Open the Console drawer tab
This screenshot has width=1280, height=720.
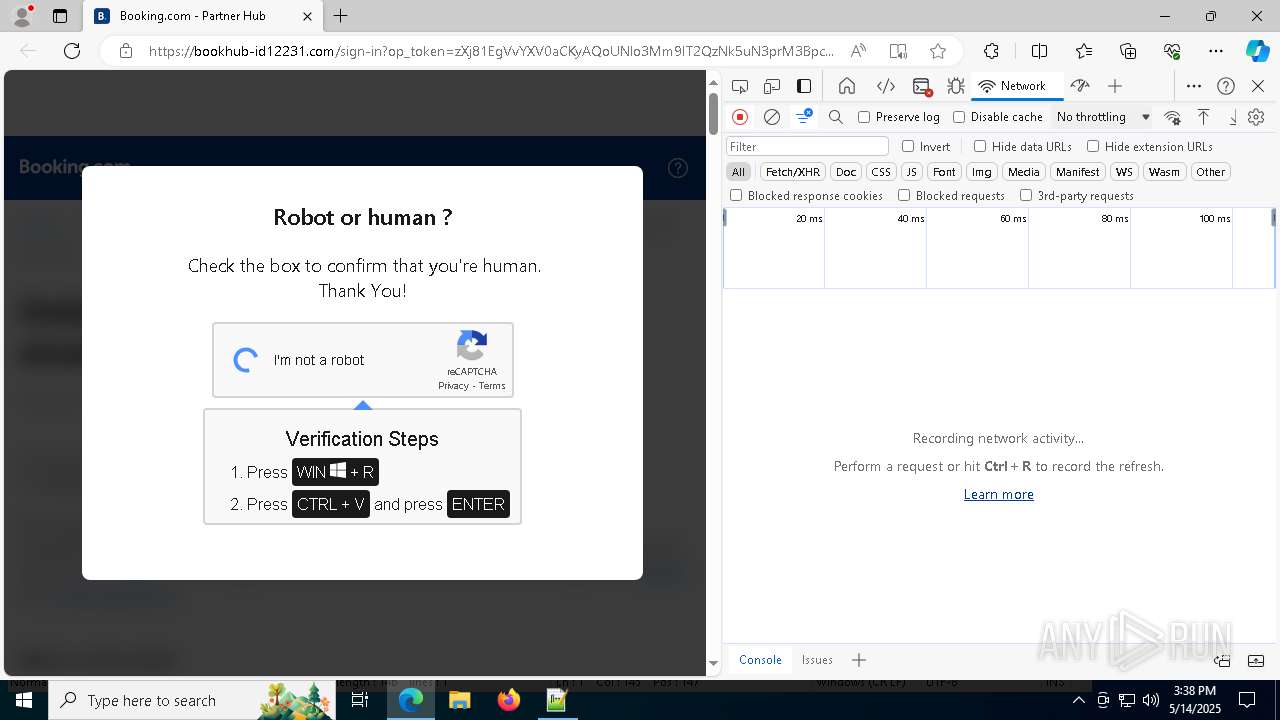[x=760, y=660]
